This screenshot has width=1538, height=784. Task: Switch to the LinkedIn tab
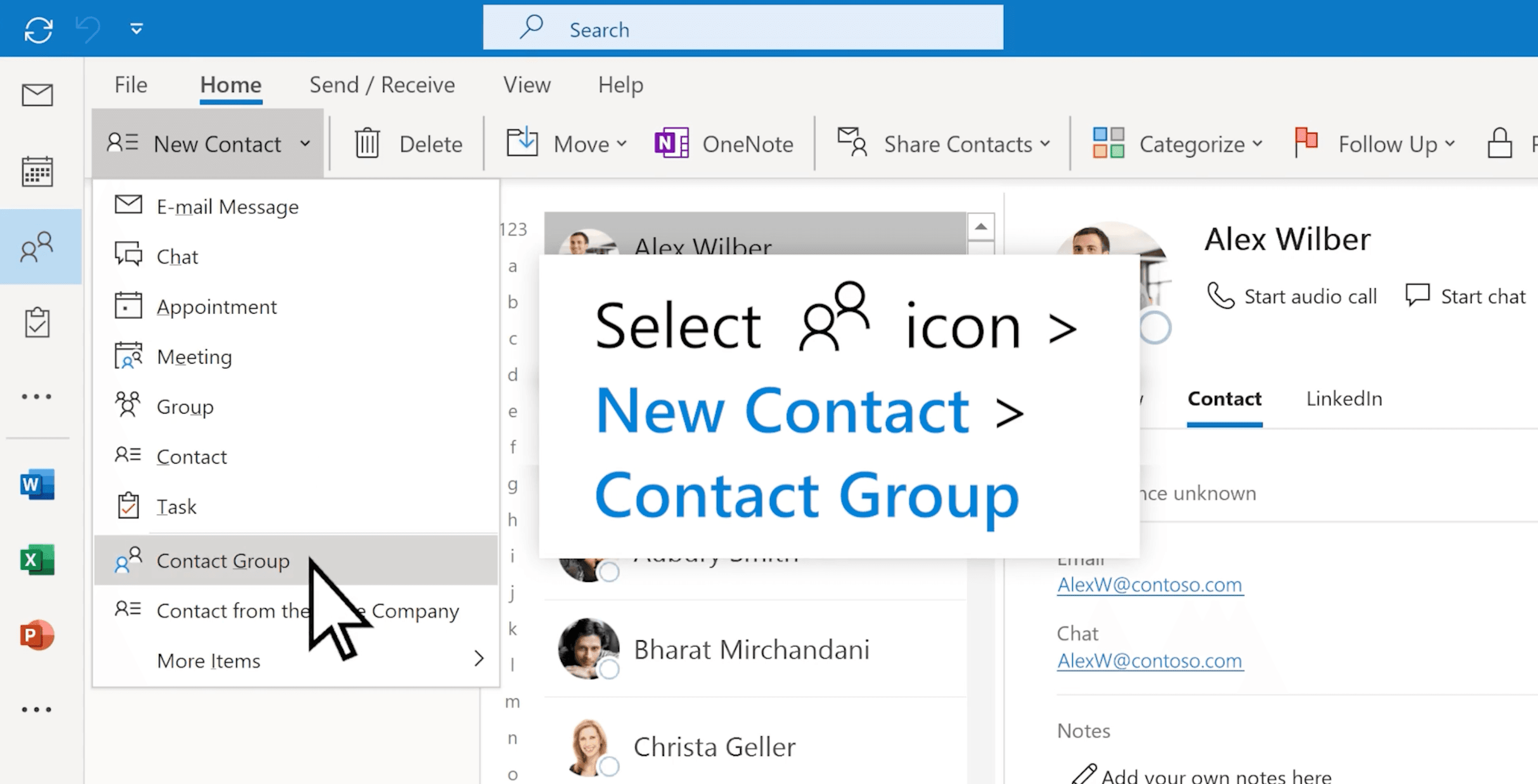(1343, 398)
